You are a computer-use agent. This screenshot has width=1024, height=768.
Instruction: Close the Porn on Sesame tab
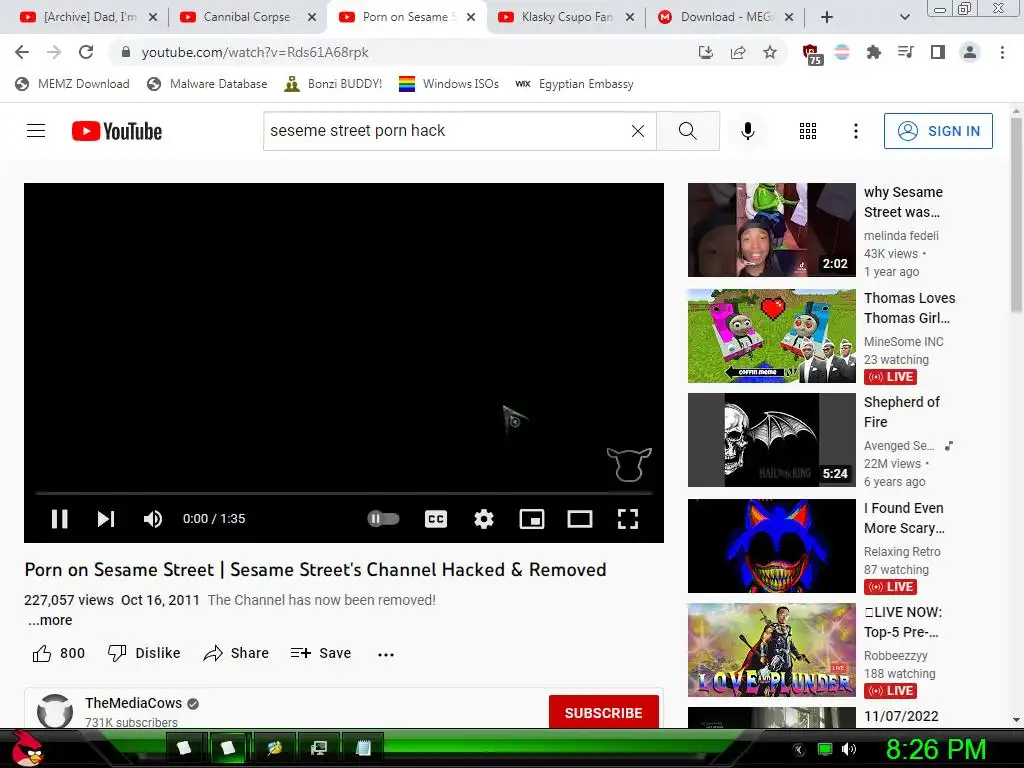471,17
